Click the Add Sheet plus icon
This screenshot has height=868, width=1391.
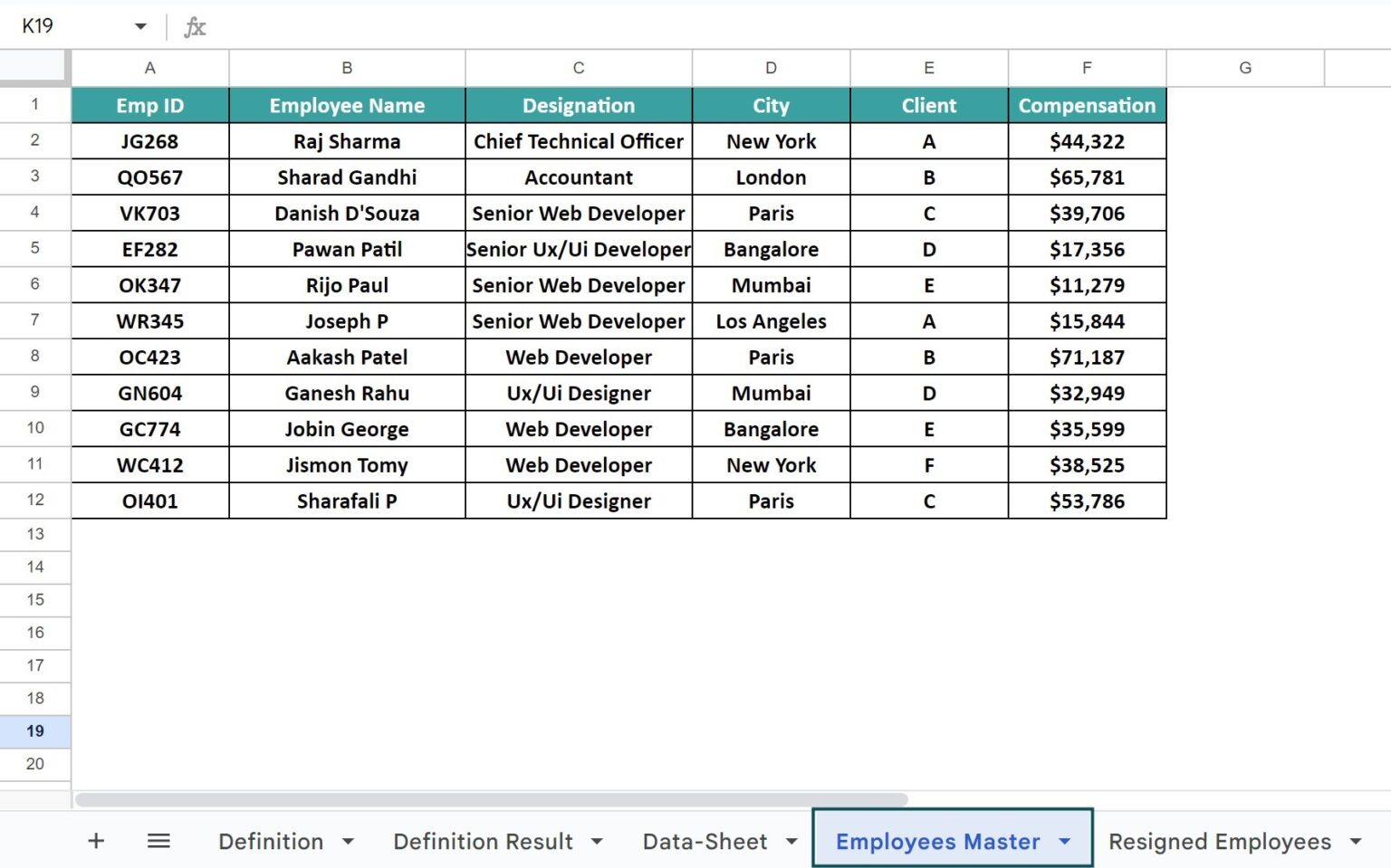(95, 841)
